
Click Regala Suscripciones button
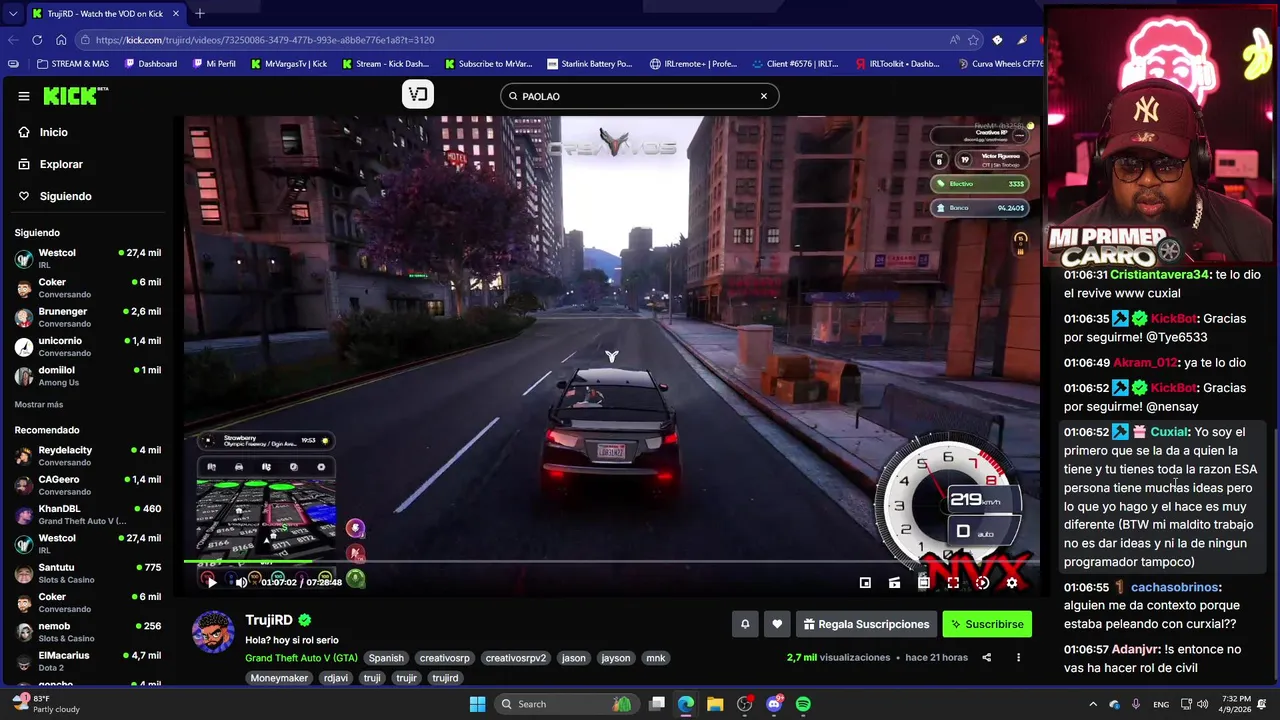click(866, 624)
